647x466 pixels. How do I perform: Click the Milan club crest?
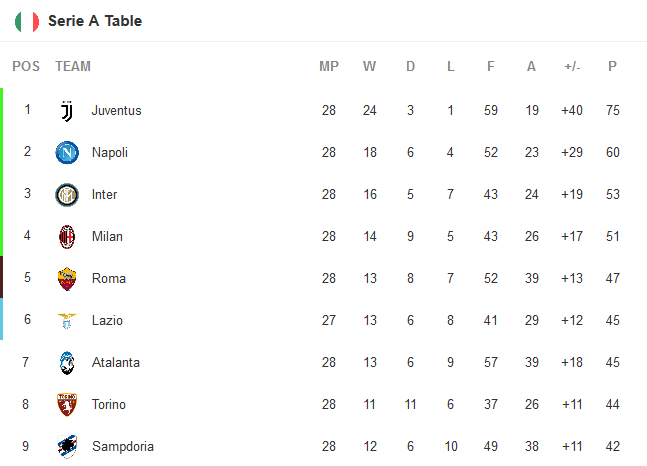click(67, 237)
